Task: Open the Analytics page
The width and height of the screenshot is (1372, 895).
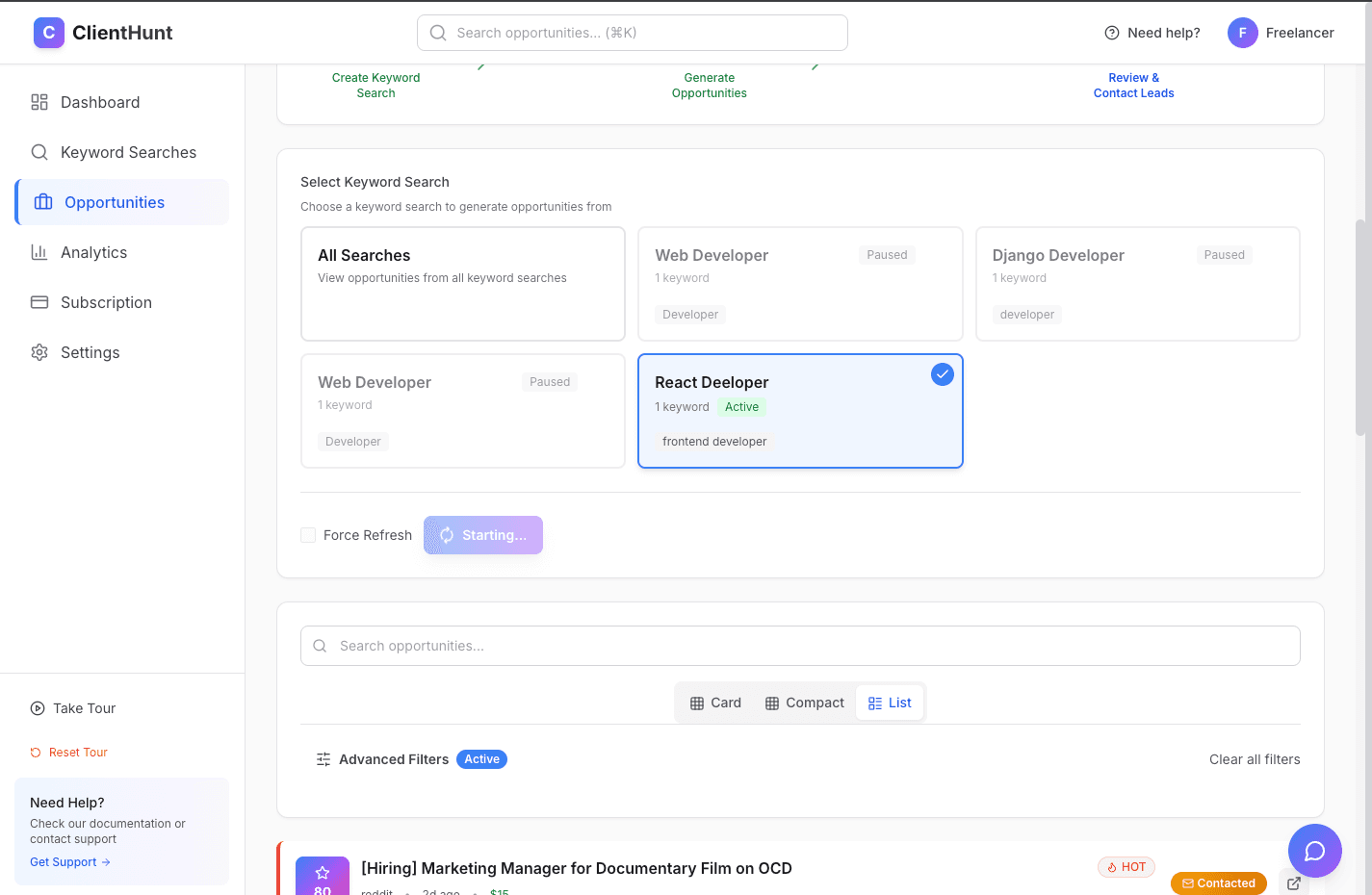Action: (x=93, y=252)
